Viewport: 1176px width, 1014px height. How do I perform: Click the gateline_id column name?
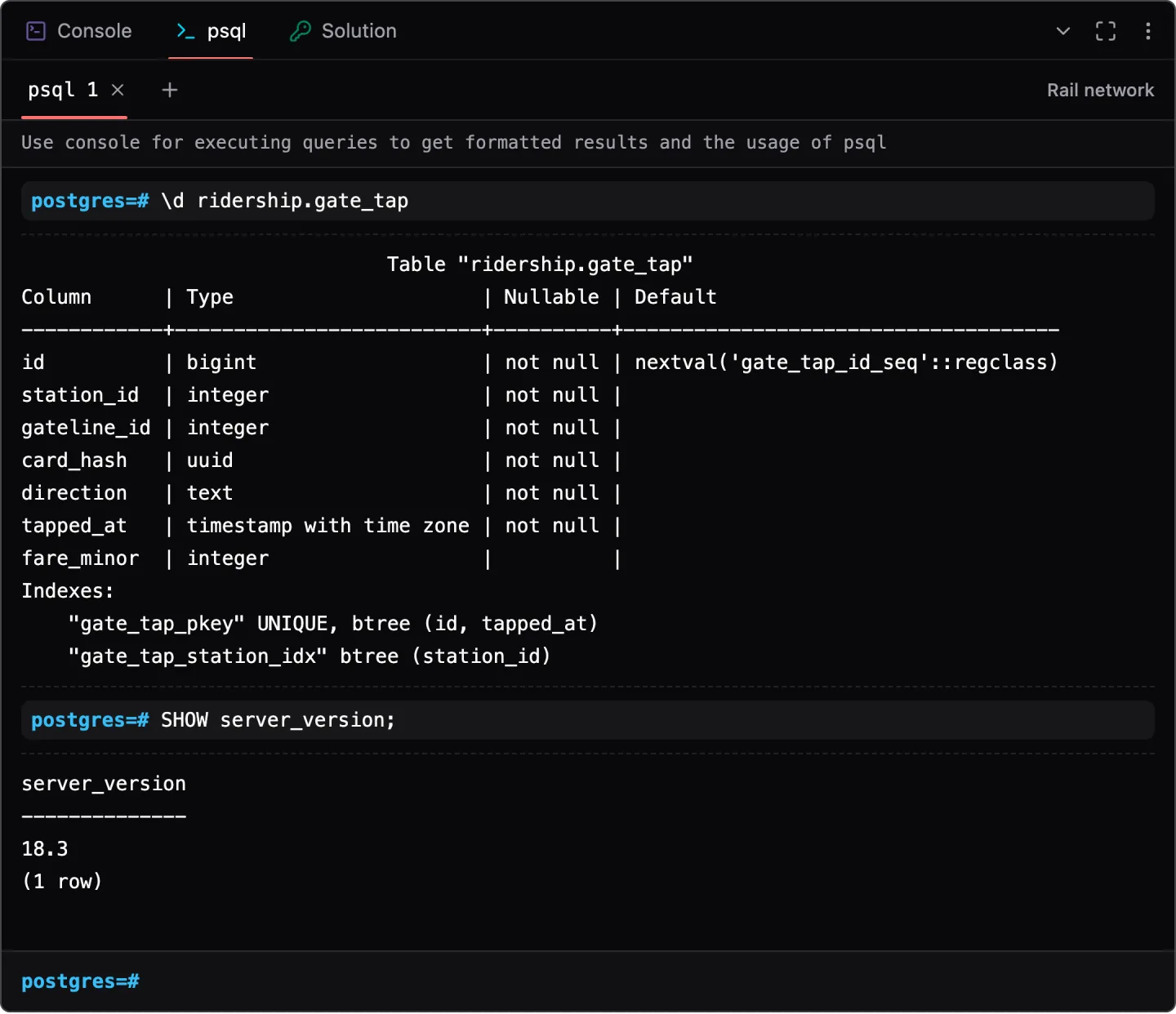[86, 428]
